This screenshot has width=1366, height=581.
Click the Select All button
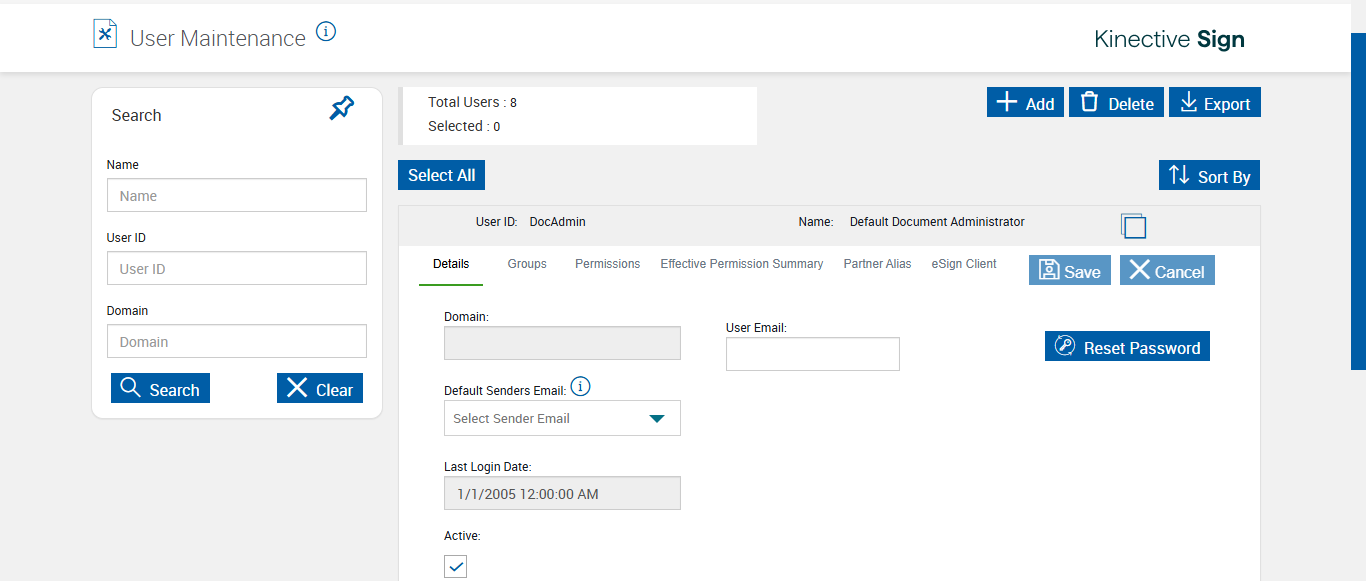(441, 175)
